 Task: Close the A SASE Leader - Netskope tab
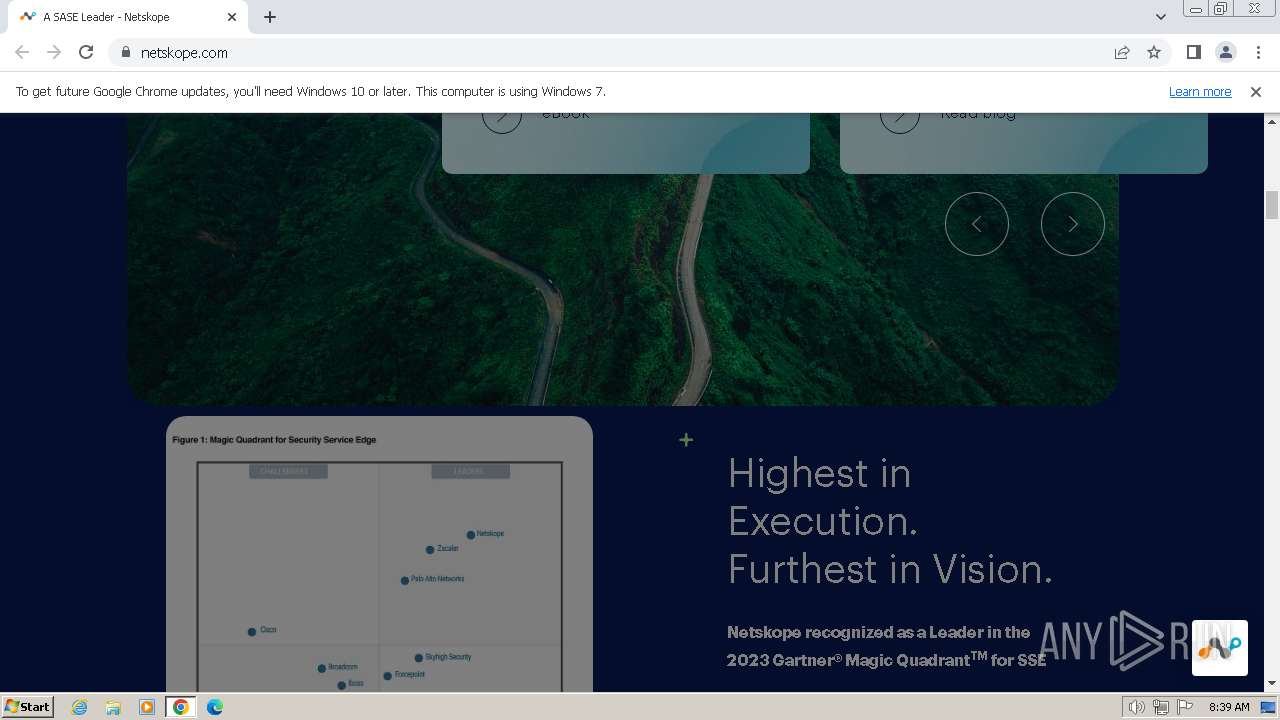(x=232, y=17)
